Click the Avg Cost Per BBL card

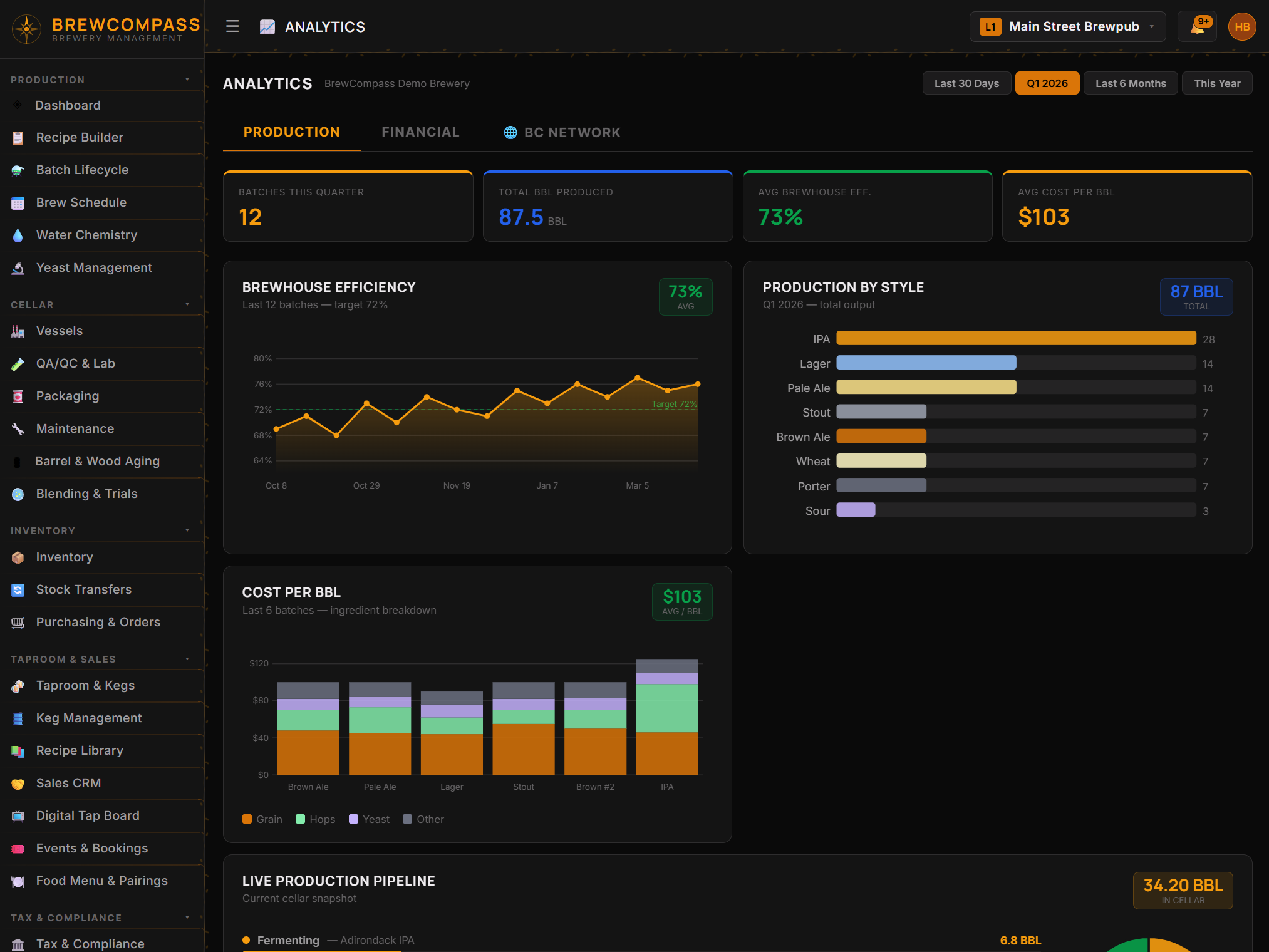(x=1127, y=206)
